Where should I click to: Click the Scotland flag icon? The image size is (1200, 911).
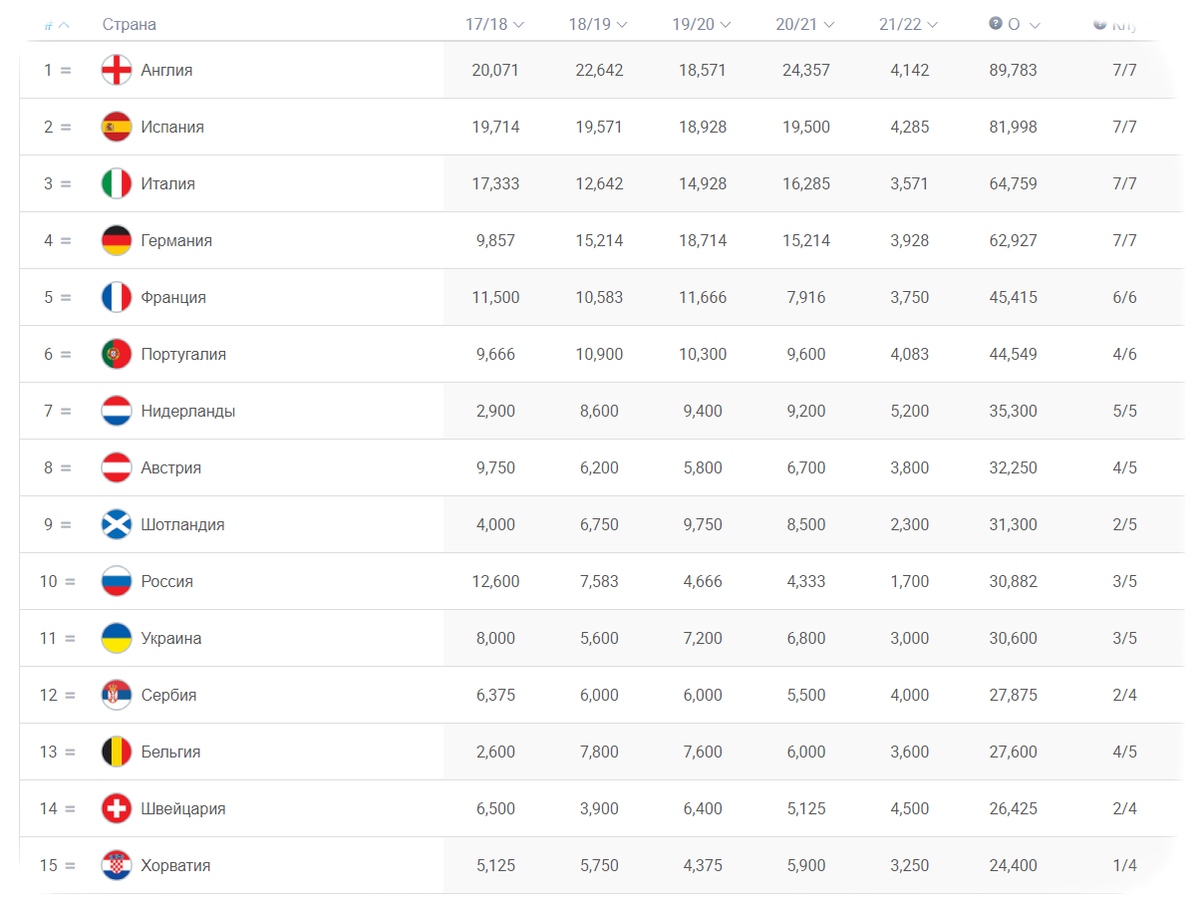point(117,524)
